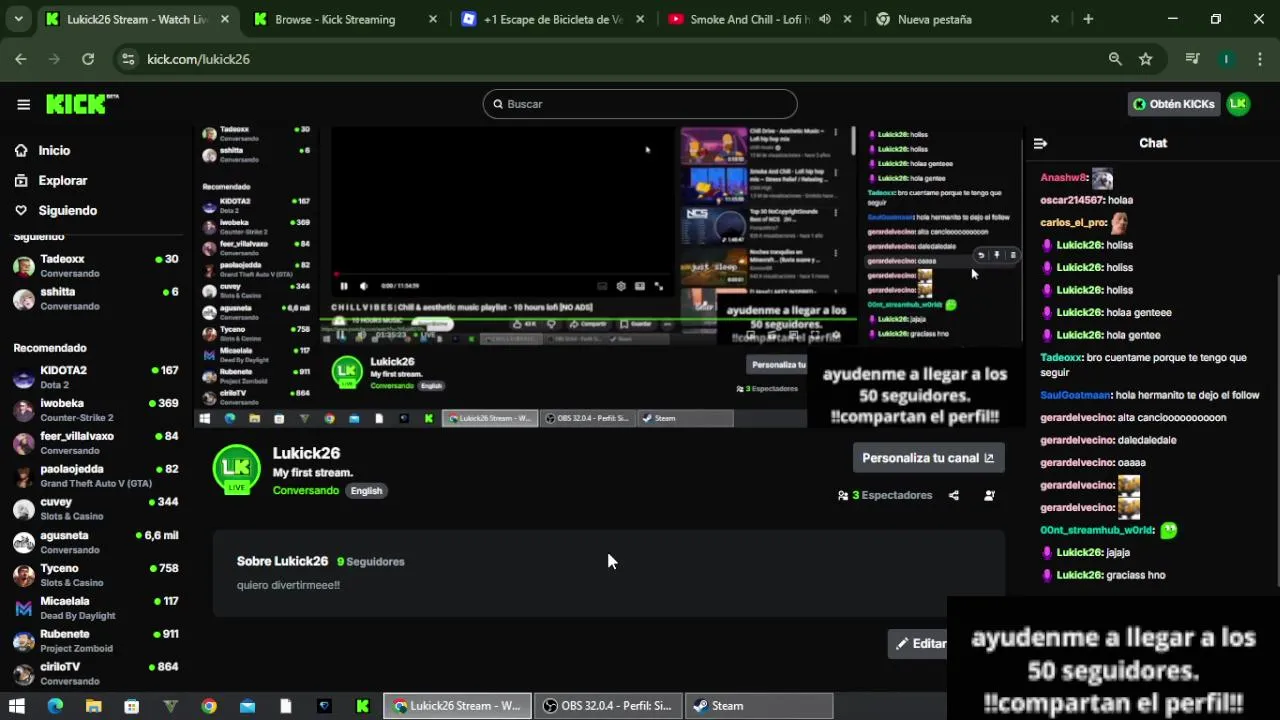
Task: Open agusneta channel in sidebar
Action: click(95, 542)
